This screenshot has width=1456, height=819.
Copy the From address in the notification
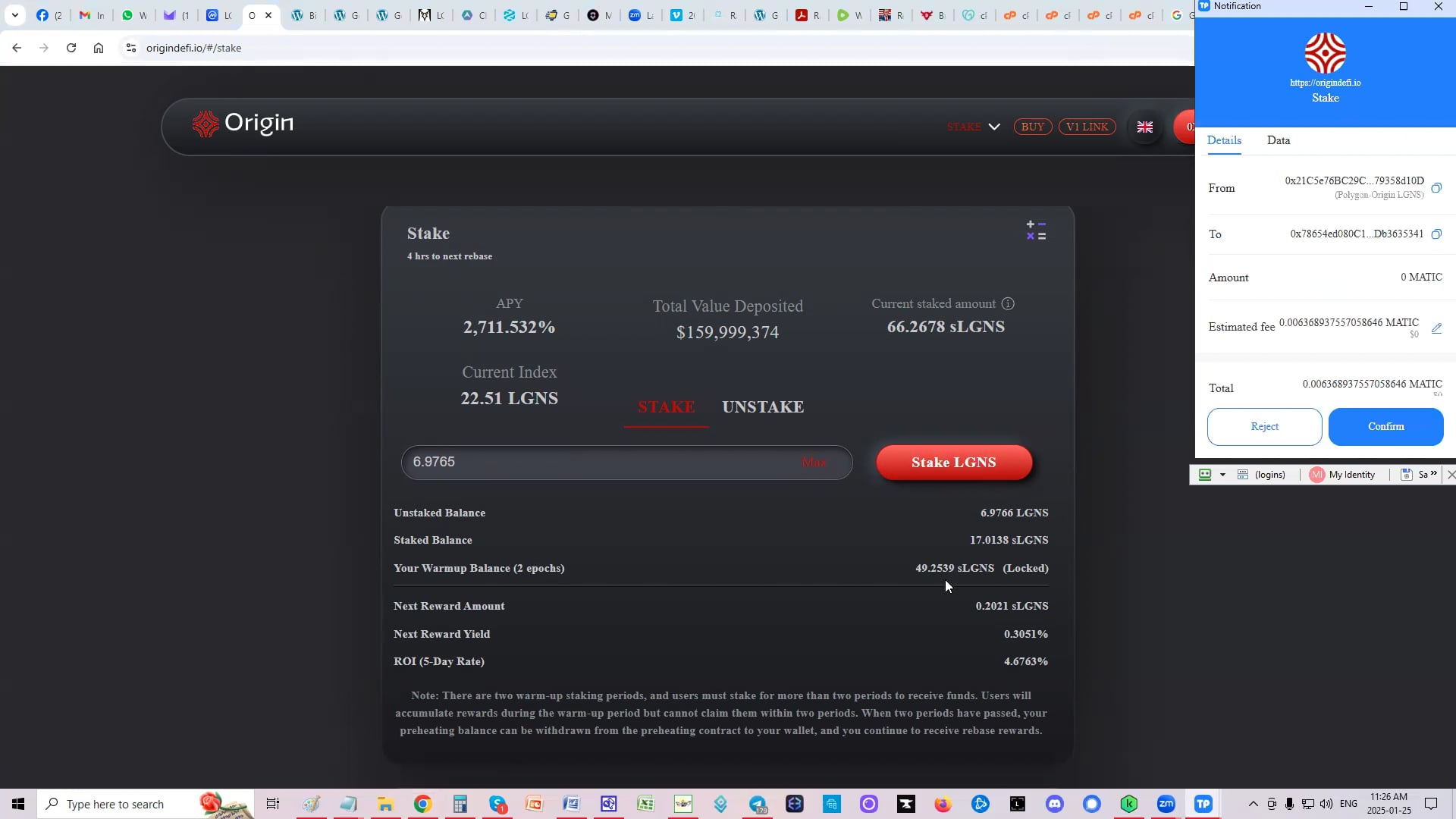tap(1437, 188)
